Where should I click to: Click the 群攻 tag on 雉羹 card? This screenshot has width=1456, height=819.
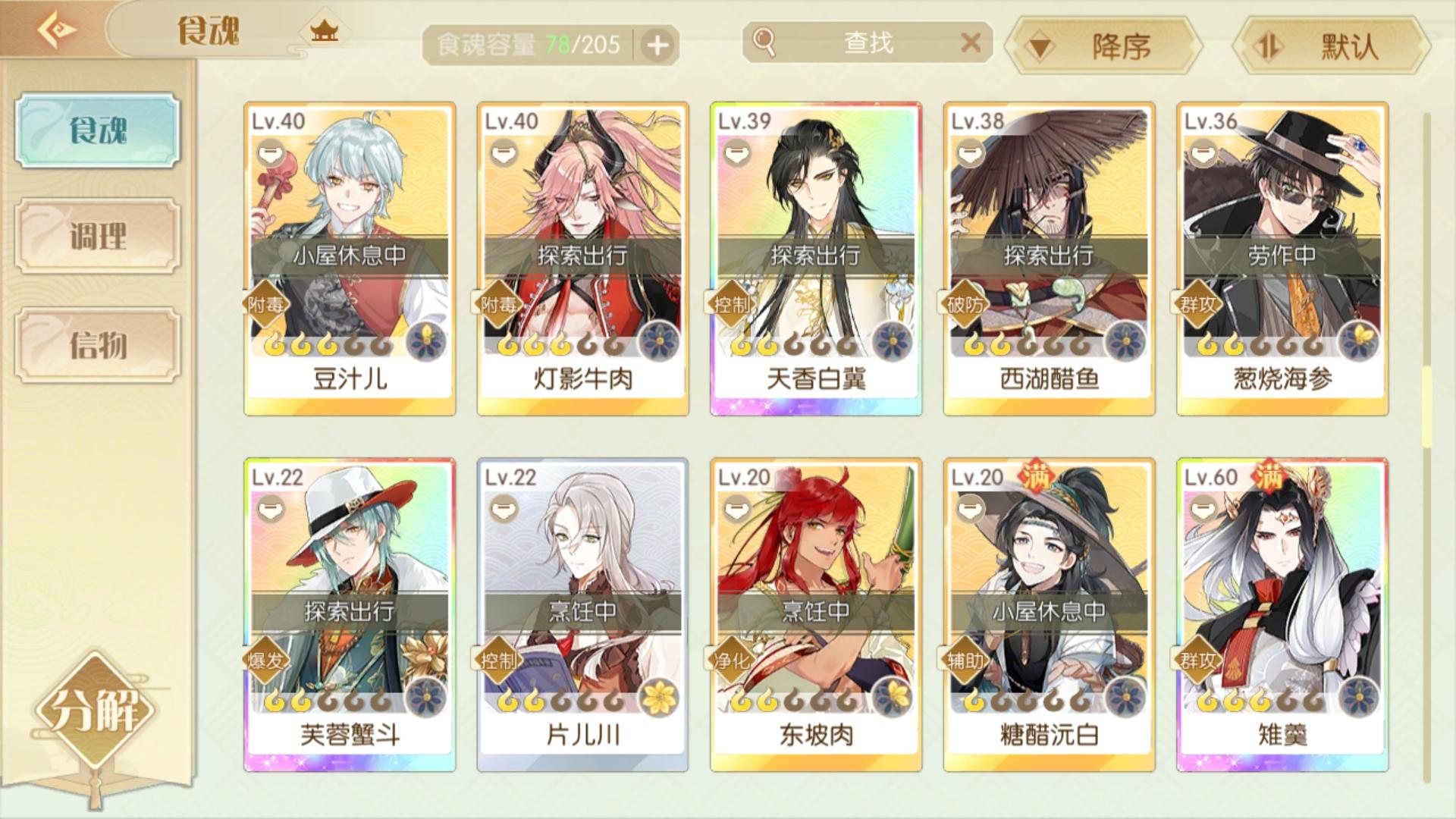[x=1198, y=660]
